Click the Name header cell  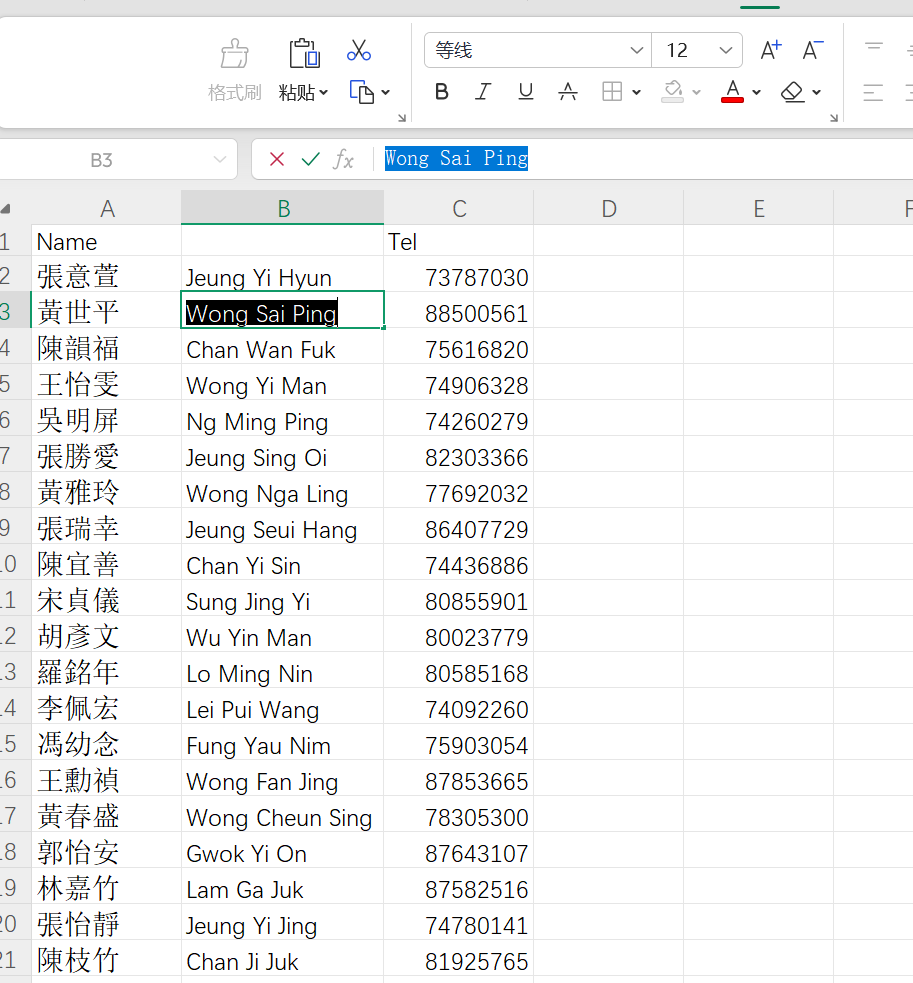[107, 241]
